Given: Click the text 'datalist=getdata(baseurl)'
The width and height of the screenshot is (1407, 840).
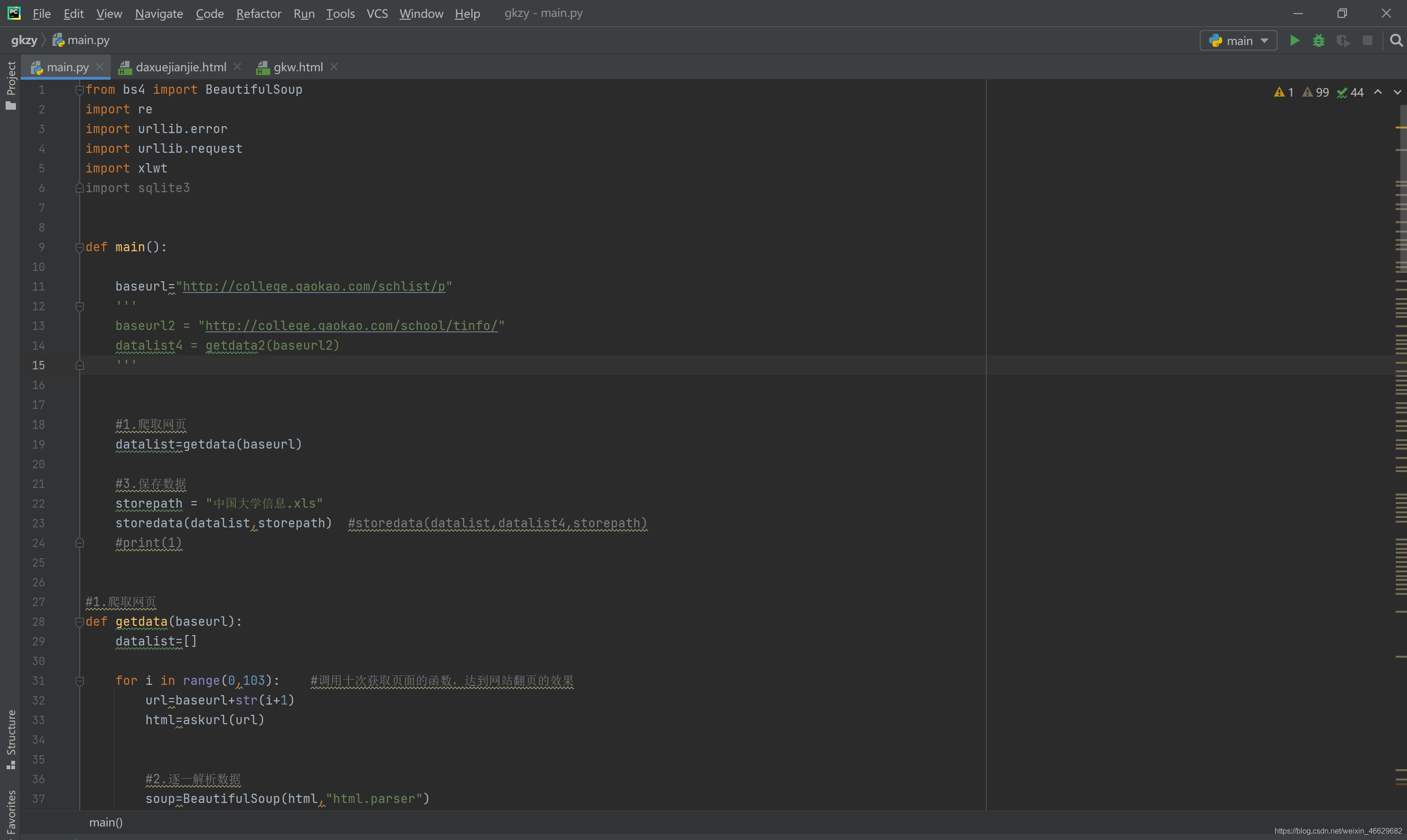Looking at the screenshot, I should 208,444.
